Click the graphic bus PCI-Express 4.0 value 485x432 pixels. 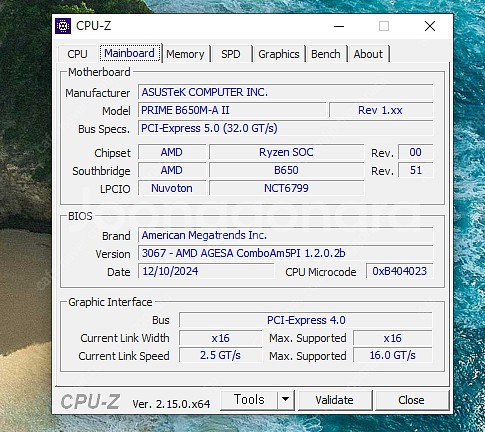pyautogui.click(x=306, y=320)
